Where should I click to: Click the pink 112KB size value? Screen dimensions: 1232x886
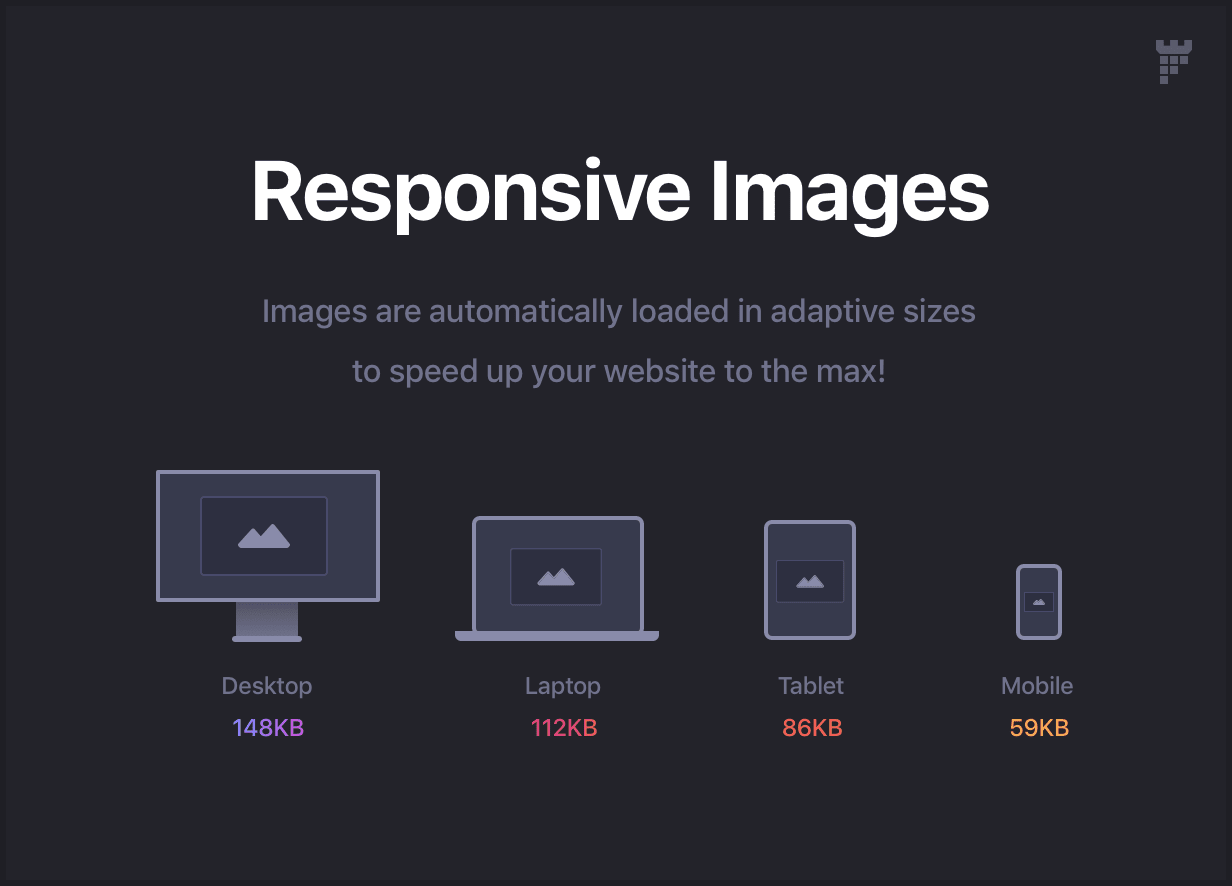564,728
